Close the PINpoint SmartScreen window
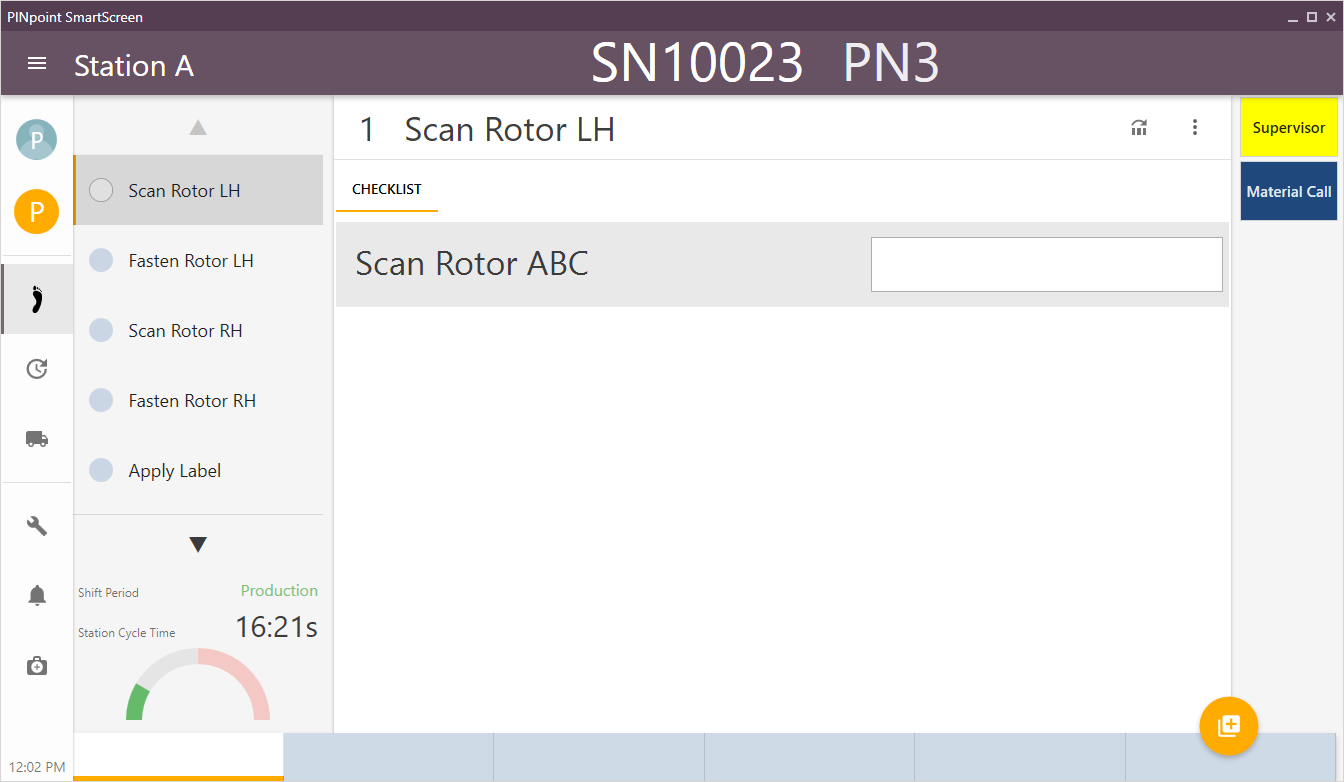 (x=1330, y=17)
